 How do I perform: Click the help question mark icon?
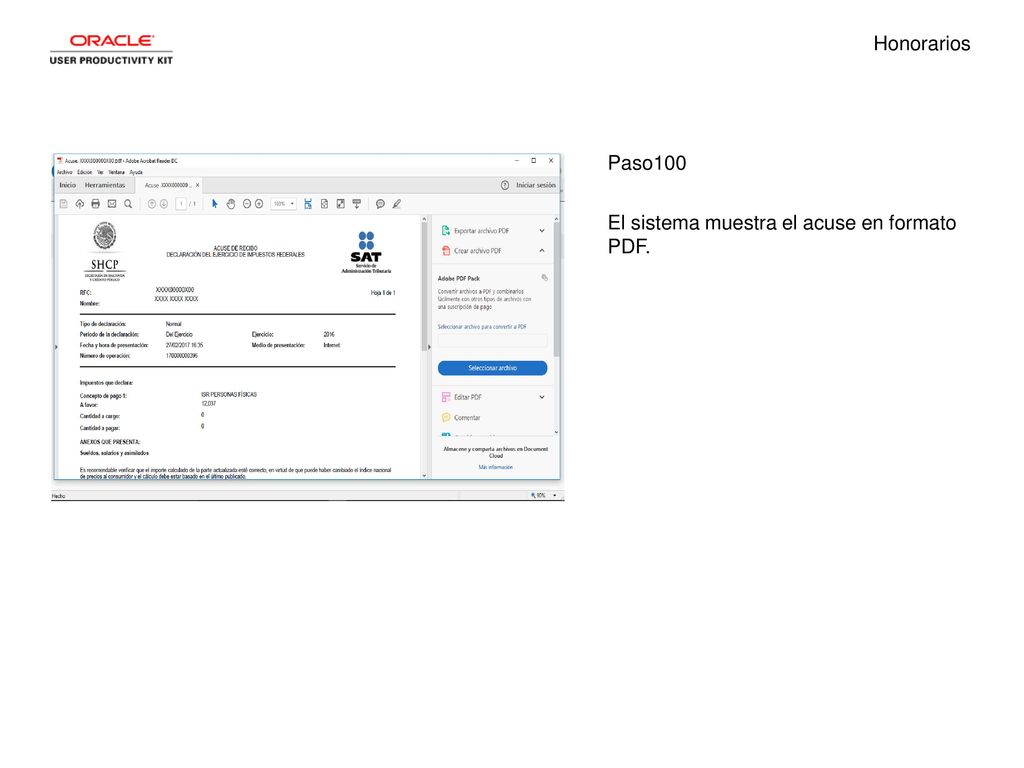[505, 185]
